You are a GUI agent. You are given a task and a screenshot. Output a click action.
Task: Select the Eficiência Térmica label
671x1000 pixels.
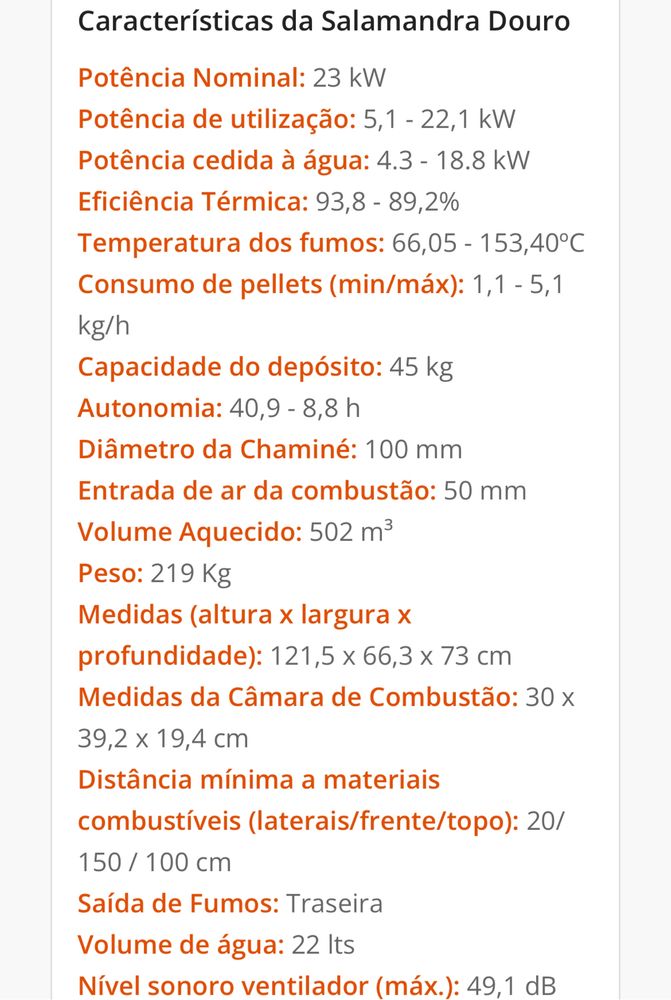point(193,202)
